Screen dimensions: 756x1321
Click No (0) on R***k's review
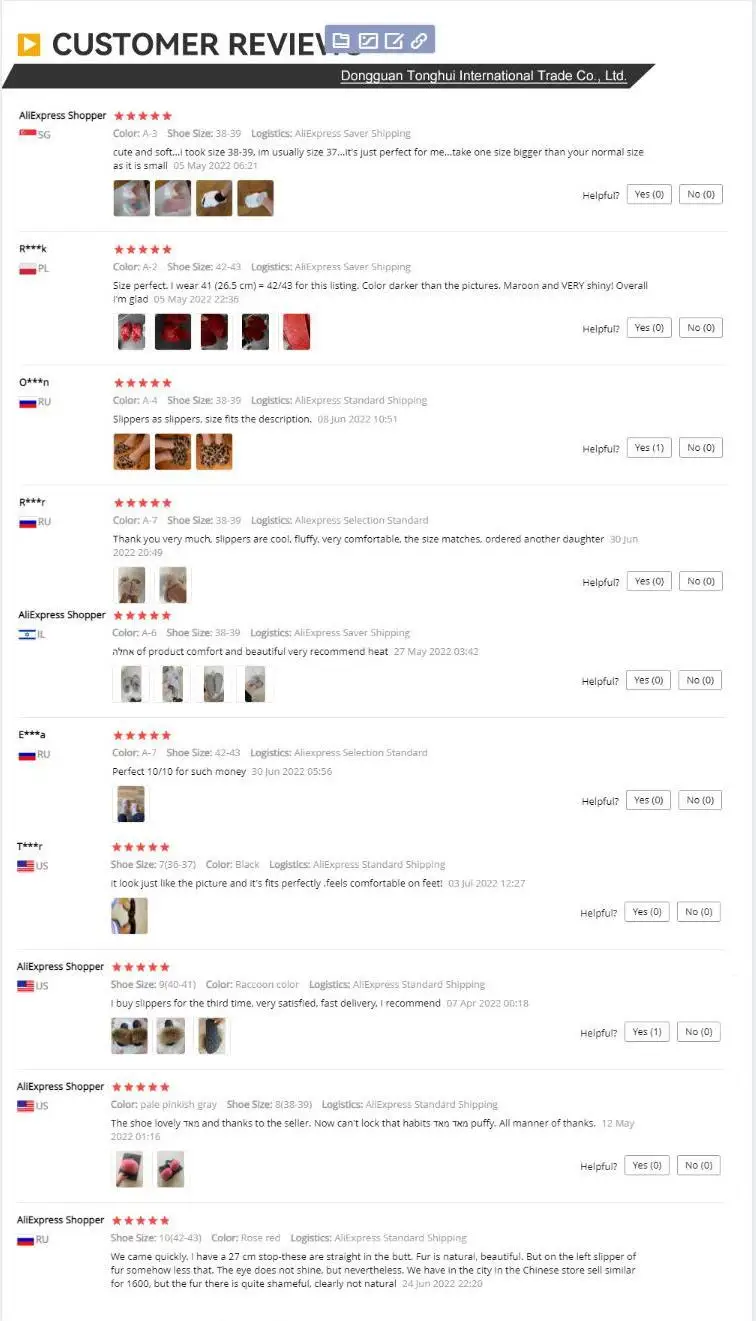(701, 328)
